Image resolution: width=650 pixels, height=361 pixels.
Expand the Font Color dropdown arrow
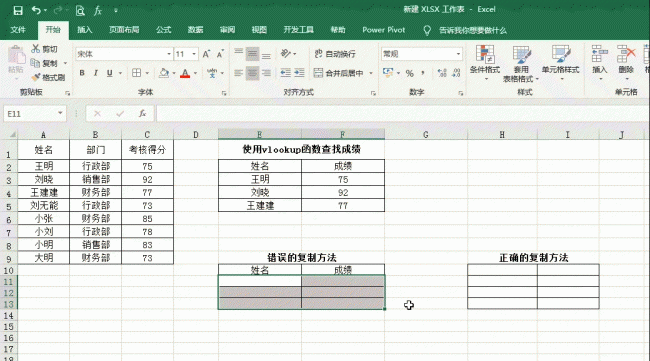(195, 73)
